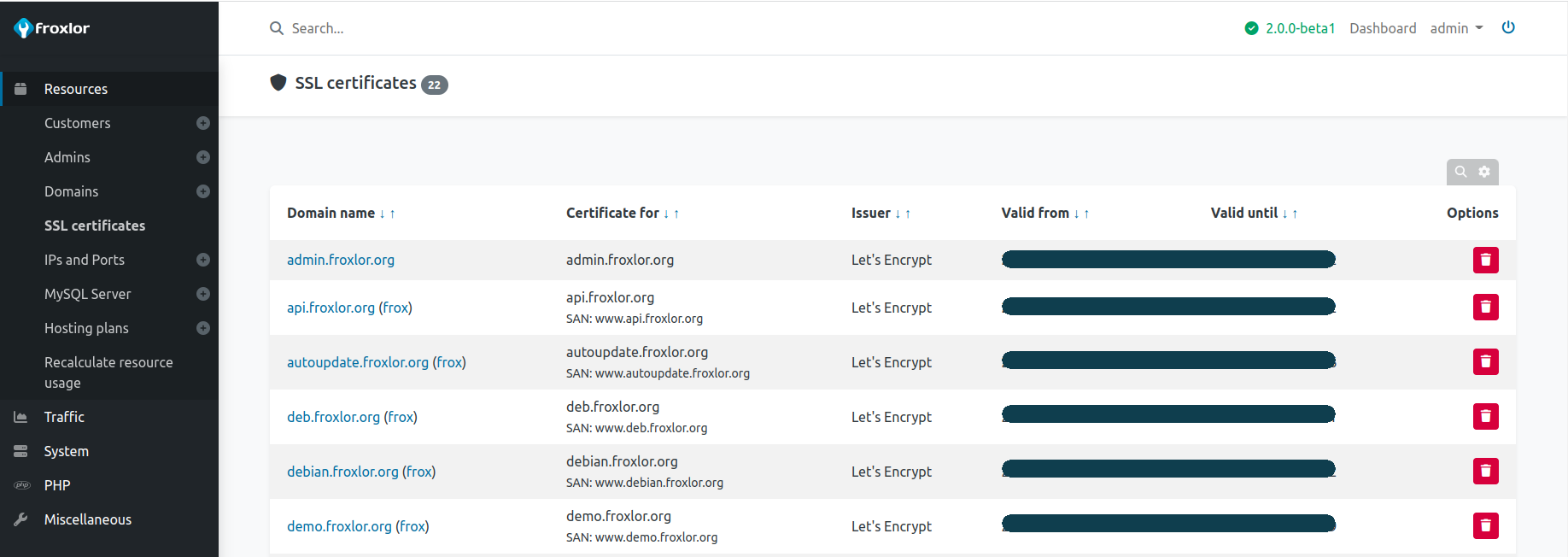The height and width of the screenshot is (557, 1568).
Task: Add a new customer with plus icon
Action: [x=203, y=123]
